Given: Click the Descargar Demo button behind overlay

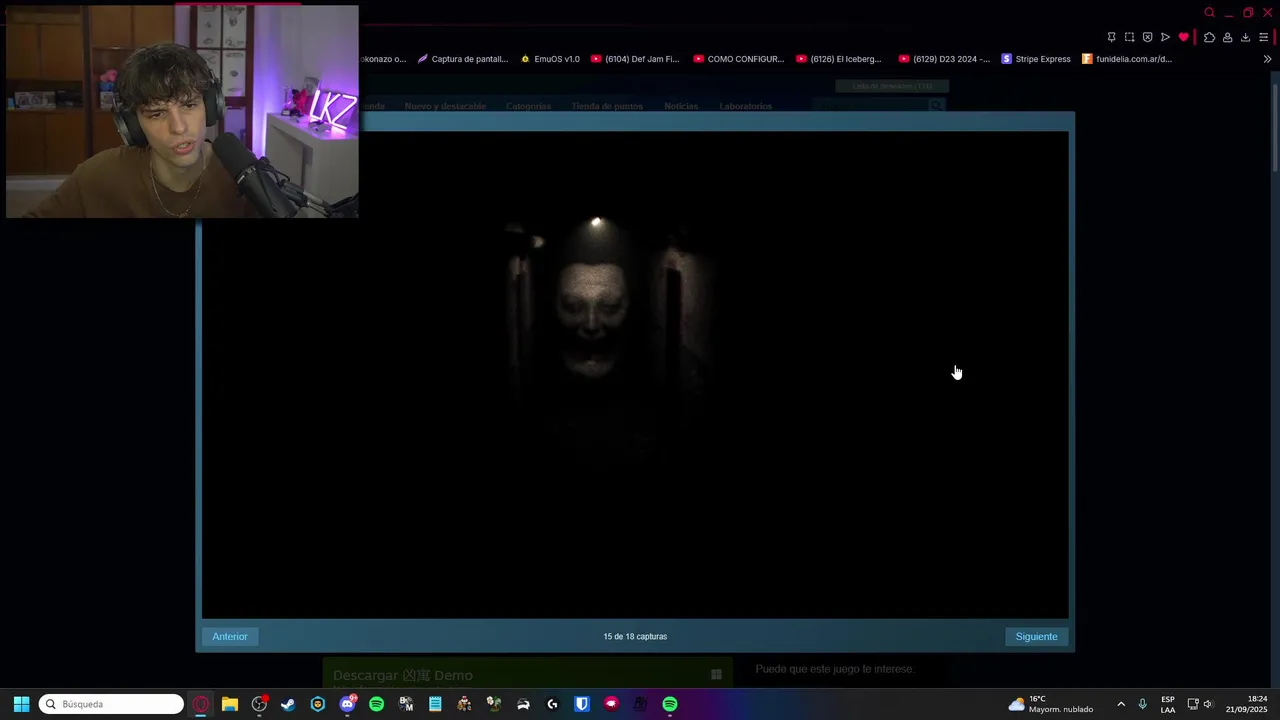Looking at the screenshot, I should click(x=527, y=675).
